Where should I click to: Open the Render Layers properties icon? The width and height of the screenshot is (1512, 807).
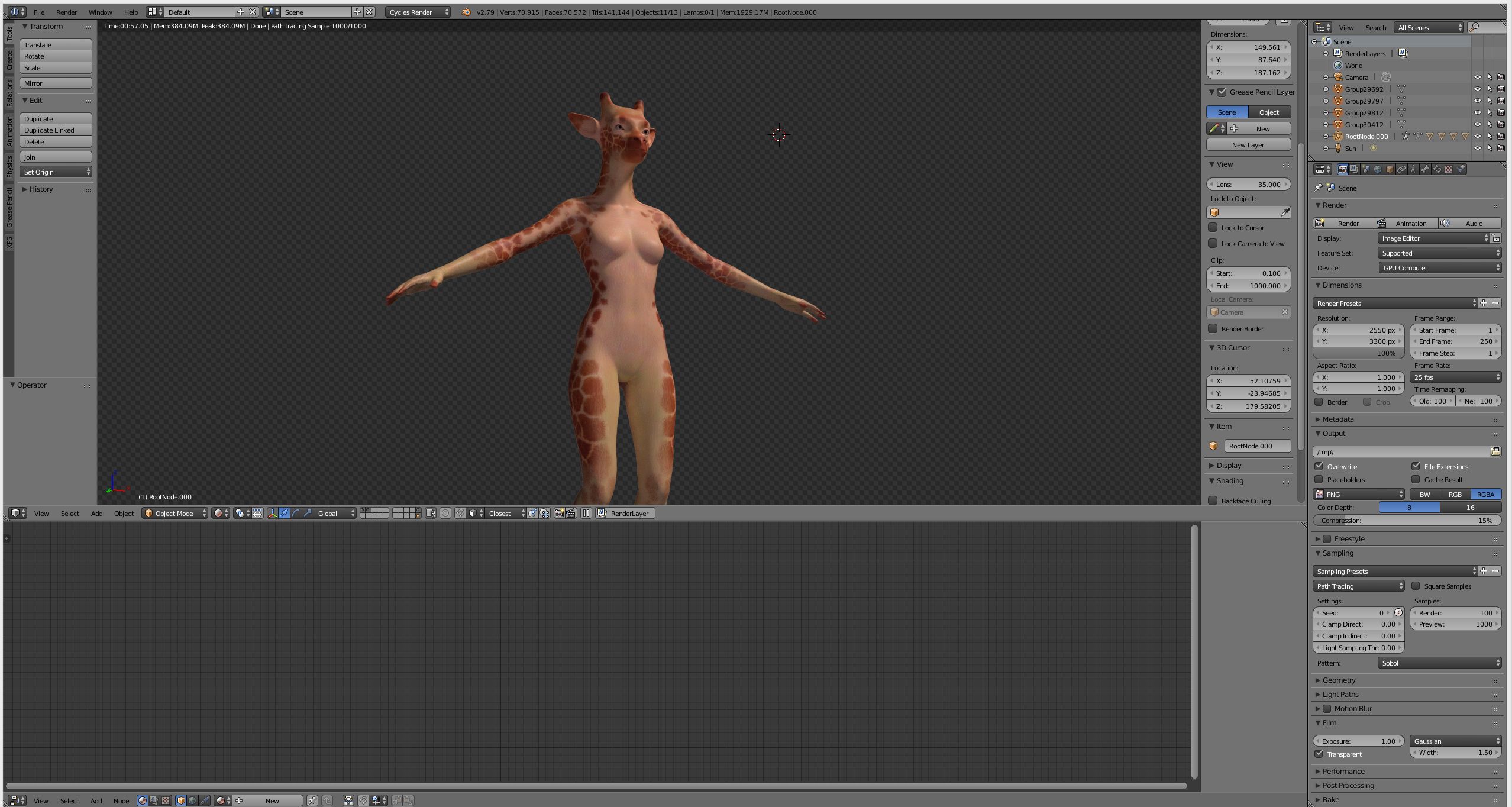coord(1354,169)
